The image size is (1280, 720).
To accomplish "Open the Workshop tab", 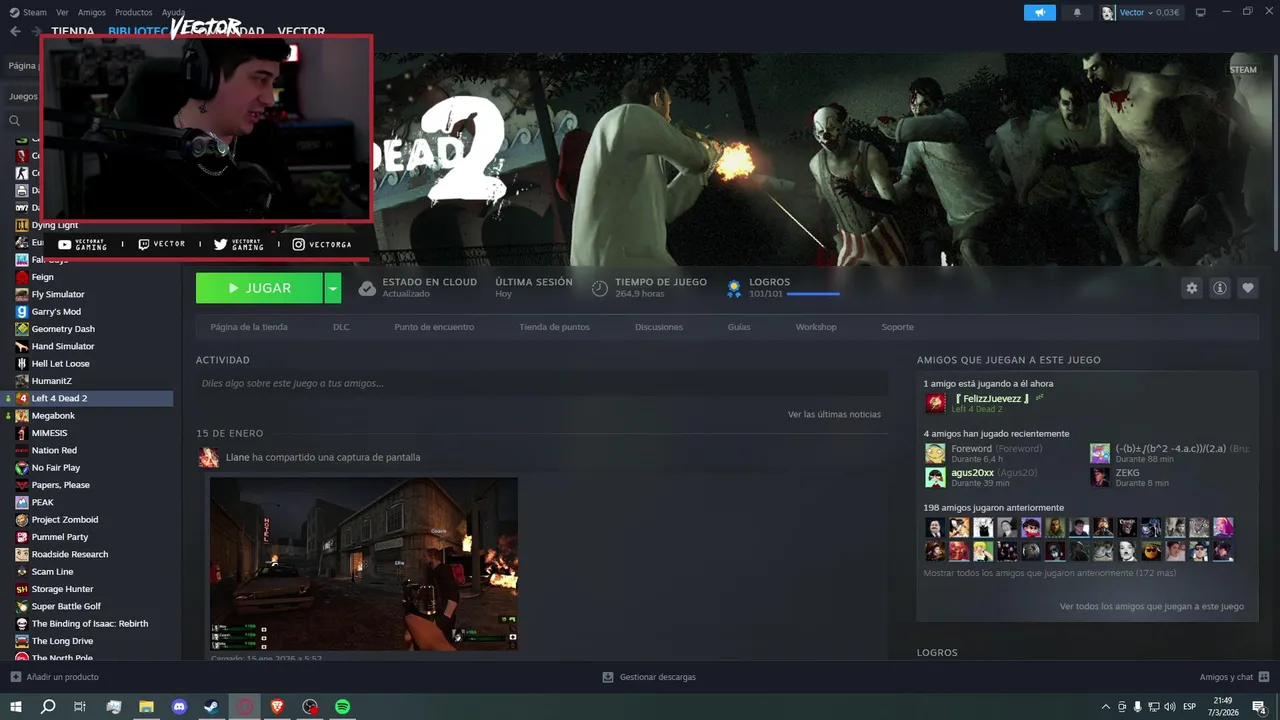I will click(816, 327).
